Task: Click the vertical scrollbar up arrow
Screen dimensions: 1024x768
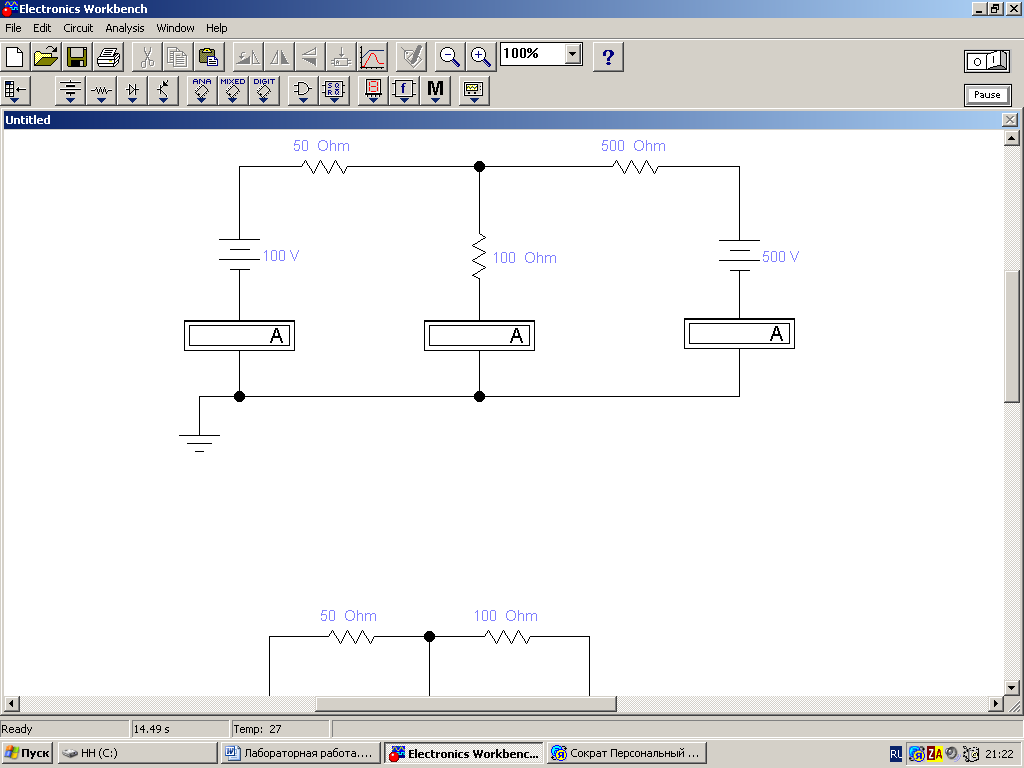Action: click(x=1012, y=138)
